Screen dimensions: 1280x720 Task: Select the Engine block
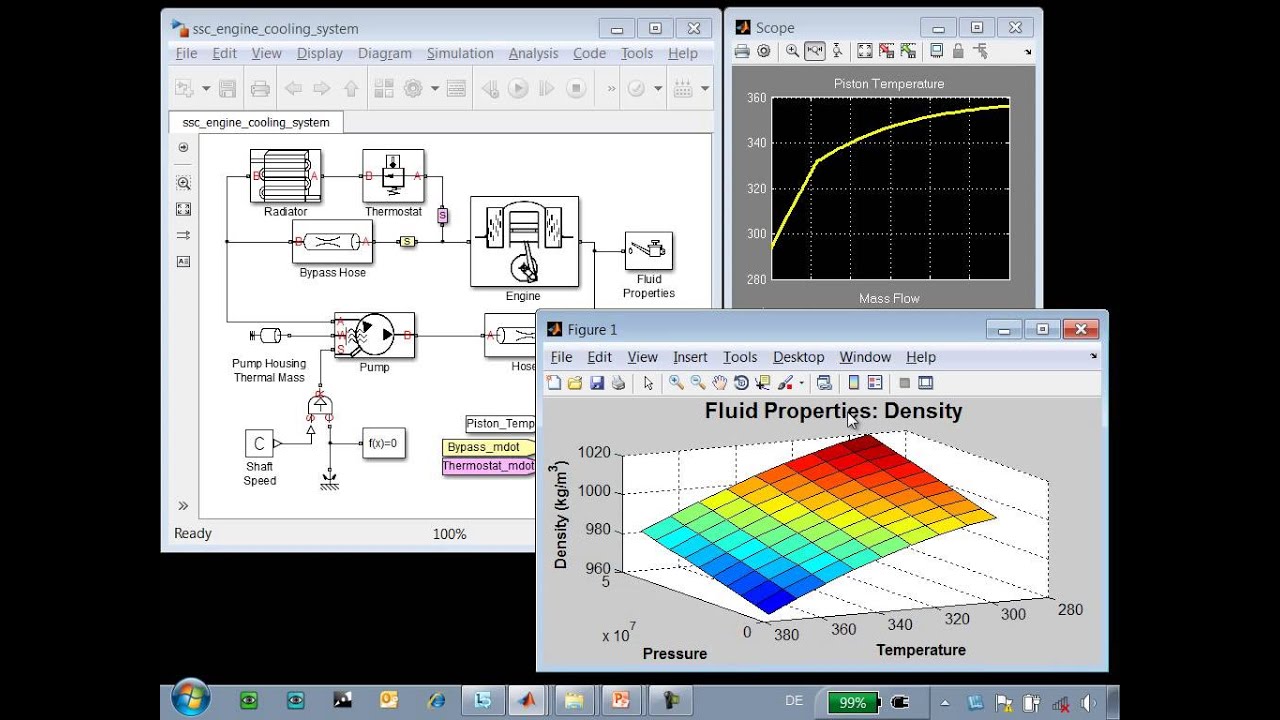click(524, 242)
